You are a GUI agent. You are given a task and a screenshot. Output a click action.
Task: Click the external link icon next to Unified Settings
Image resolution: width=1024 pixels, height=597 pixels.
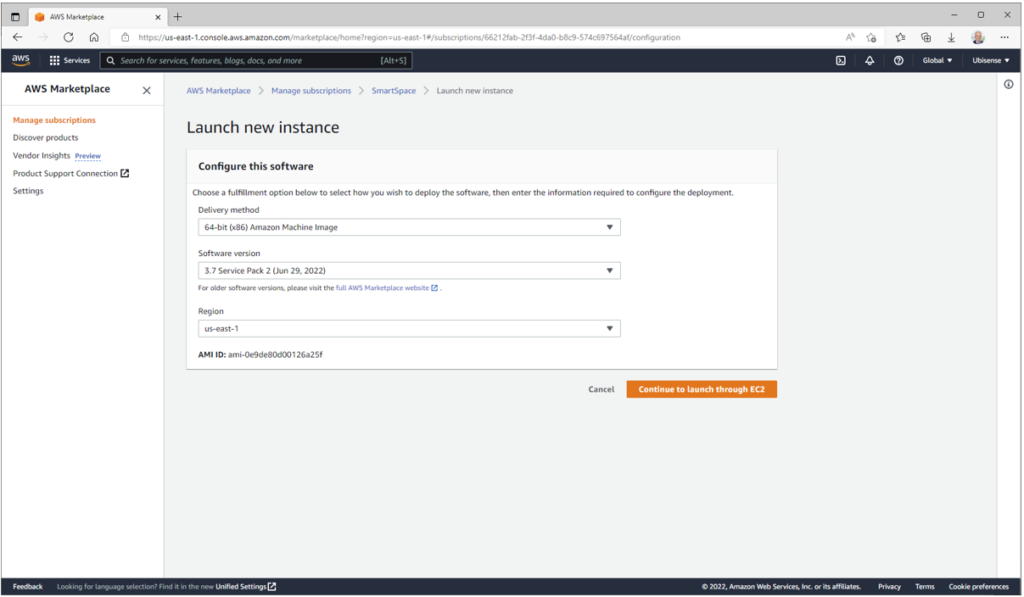pos(272,587)
